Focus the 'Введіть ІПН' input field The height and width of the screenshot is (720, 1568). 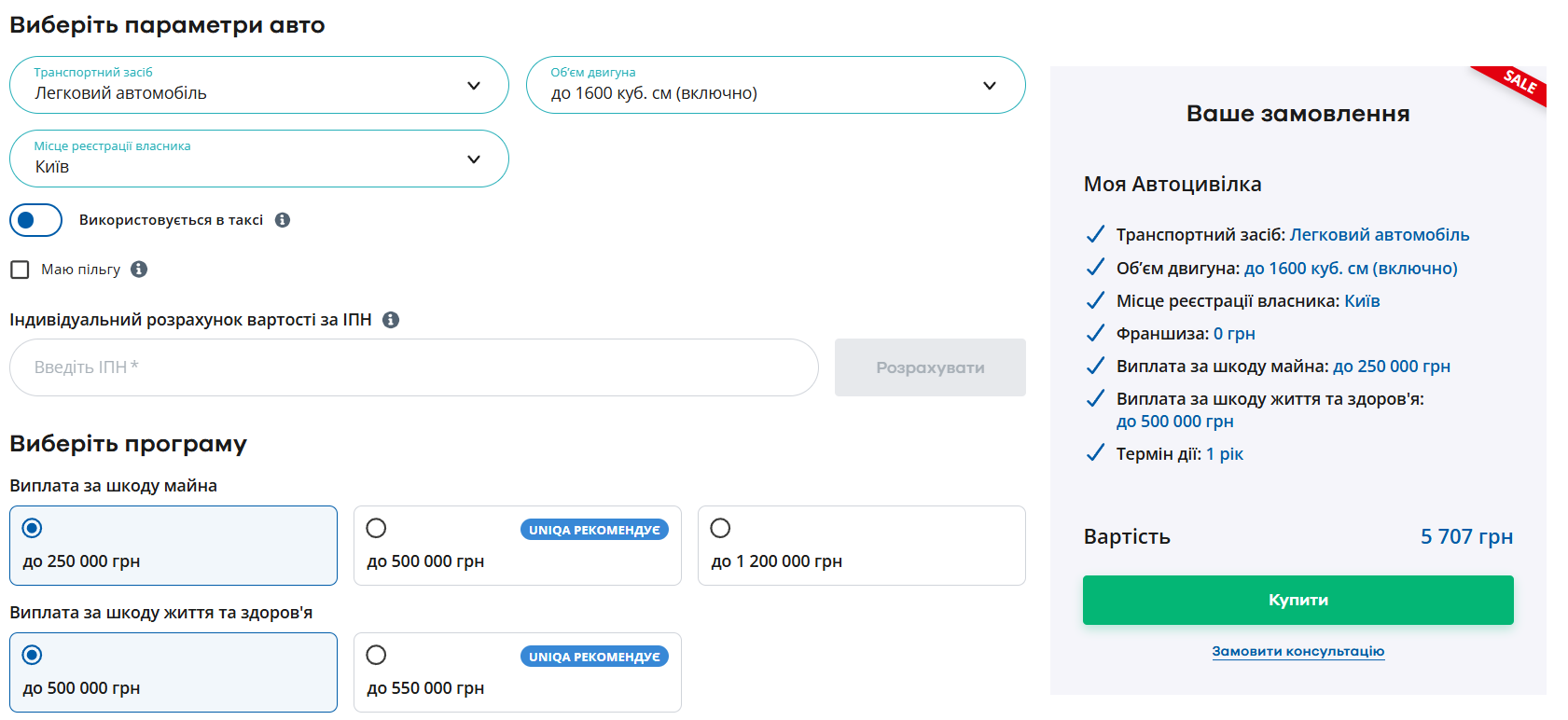[413, 367]
